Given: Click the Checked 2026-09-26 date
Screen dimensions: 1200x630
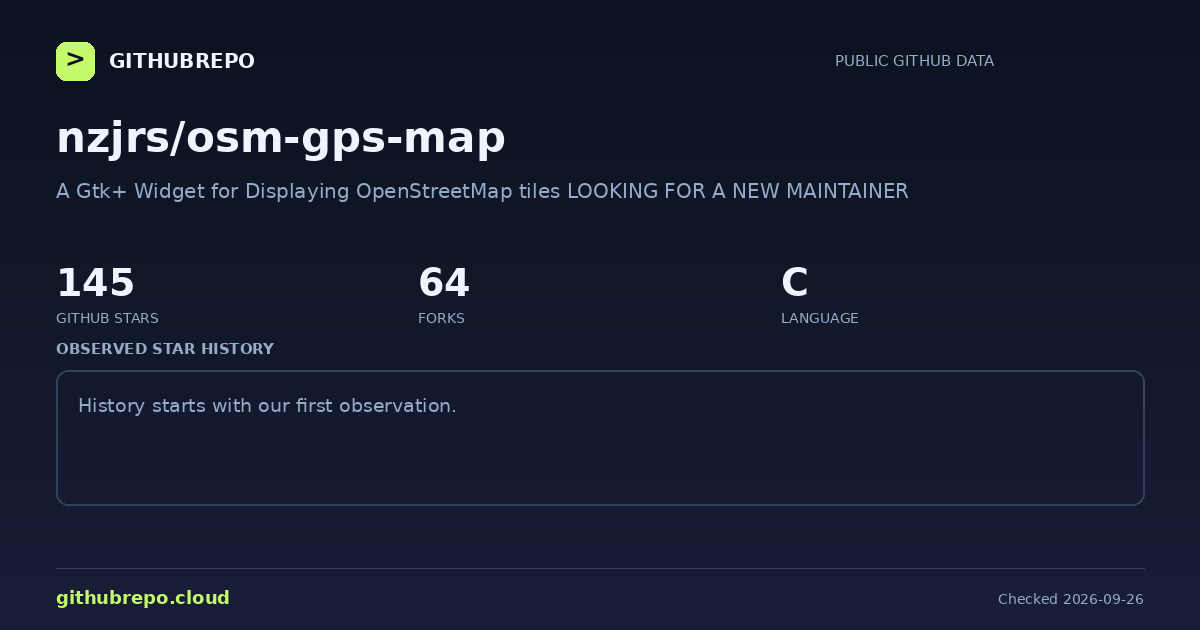Looking at the screenshot, I should click(x=1071, y=599).
